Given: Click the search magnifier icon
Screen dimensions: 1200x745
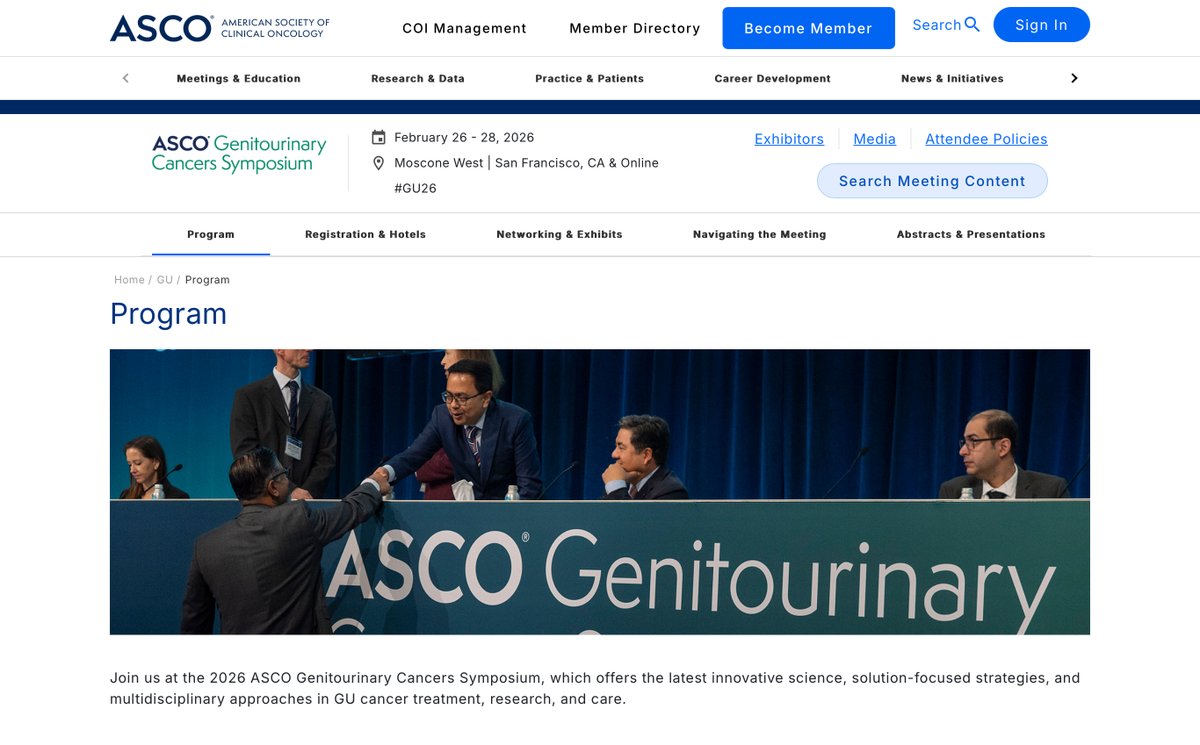Looking at the screenshot, I should click(x=972, y=25).
